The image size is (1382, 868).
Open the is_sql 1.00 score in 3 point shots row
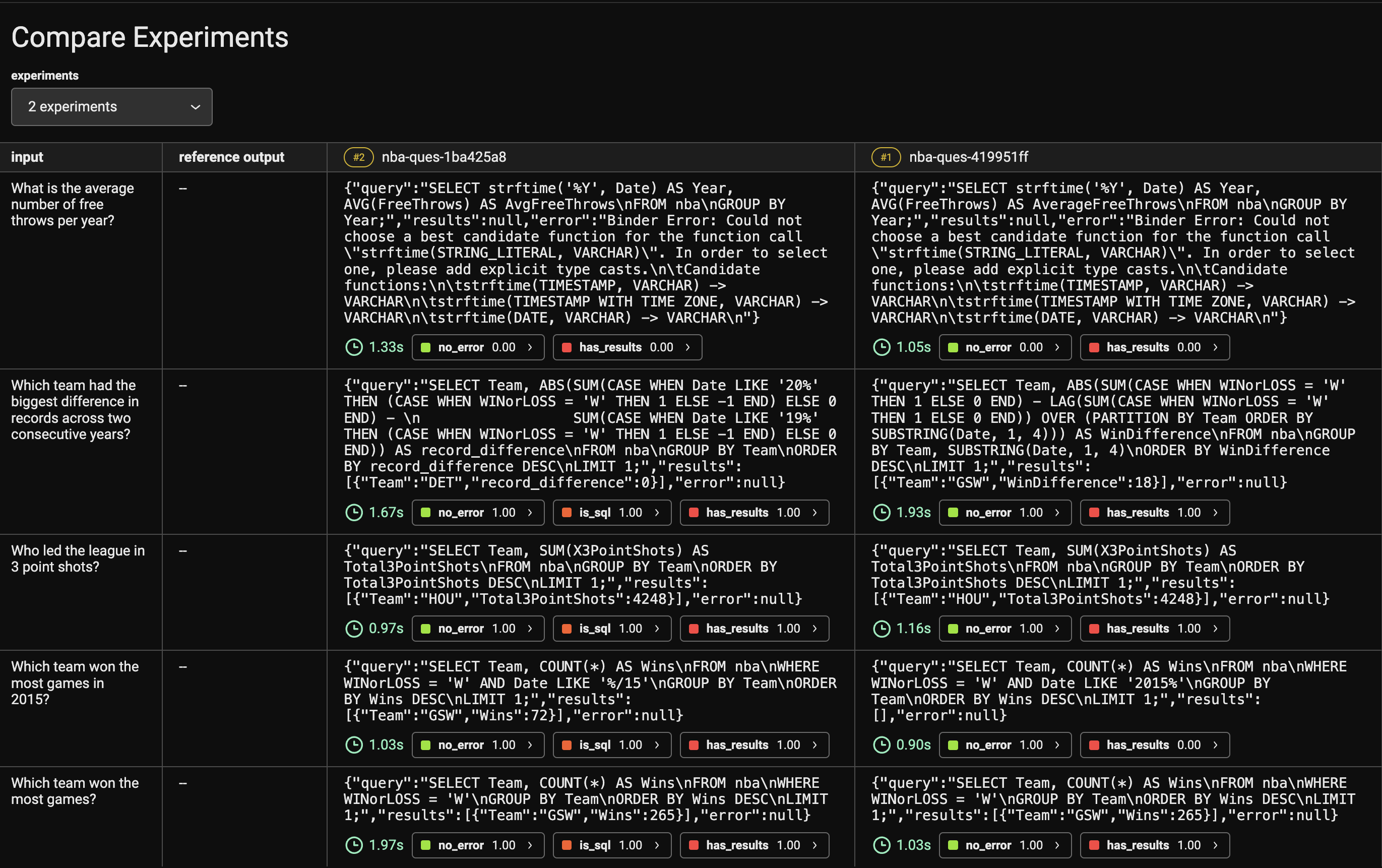pyautogui.click(x=612, y=629)
